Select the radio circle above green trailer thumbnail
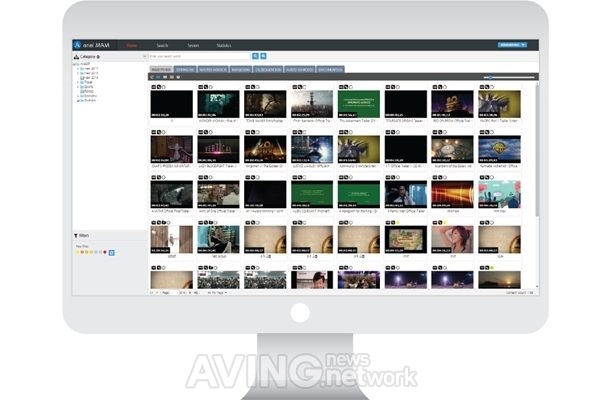Image resolution: width=600 pixels, height=400 pixels. click(351, 87)
